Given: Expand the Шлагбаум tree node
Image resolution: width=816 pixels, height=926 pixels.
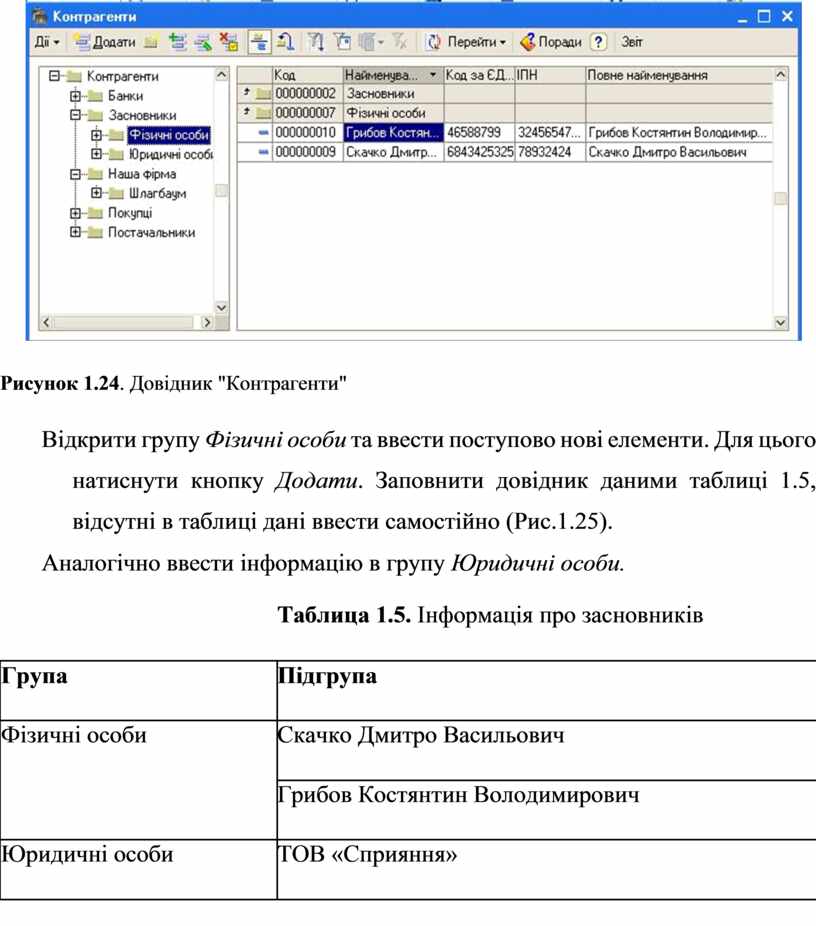Looking at the screenshot, I should pos(96,193).
